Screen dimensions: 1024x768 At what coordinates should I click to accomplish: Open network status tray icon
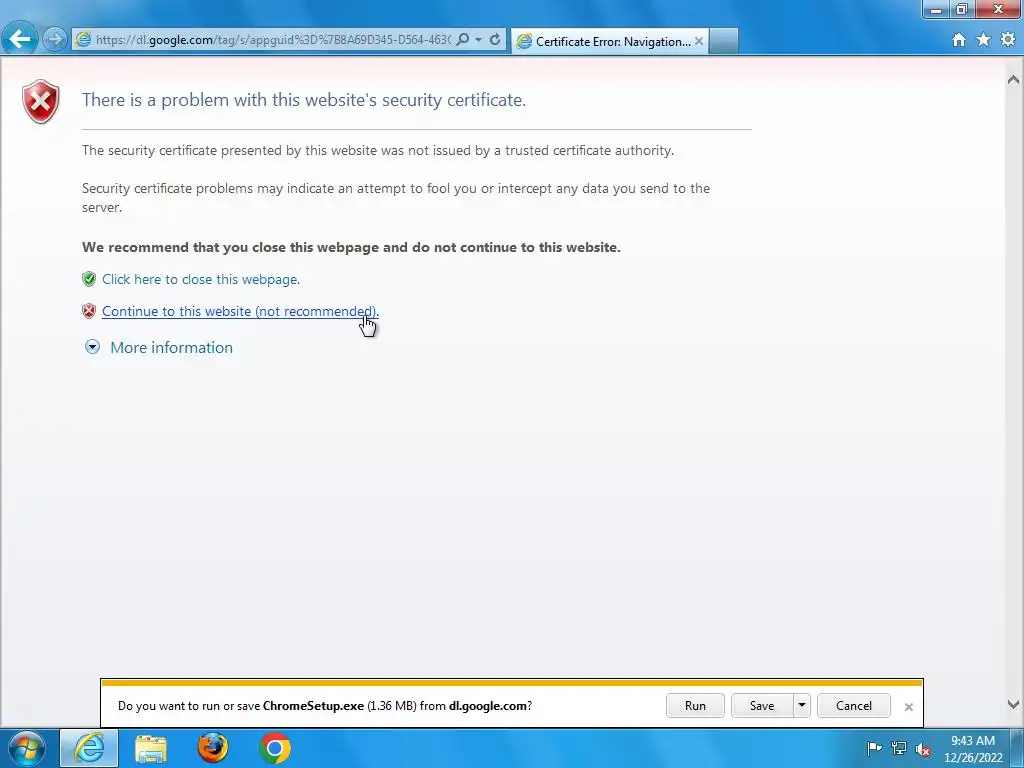point(899,748)
